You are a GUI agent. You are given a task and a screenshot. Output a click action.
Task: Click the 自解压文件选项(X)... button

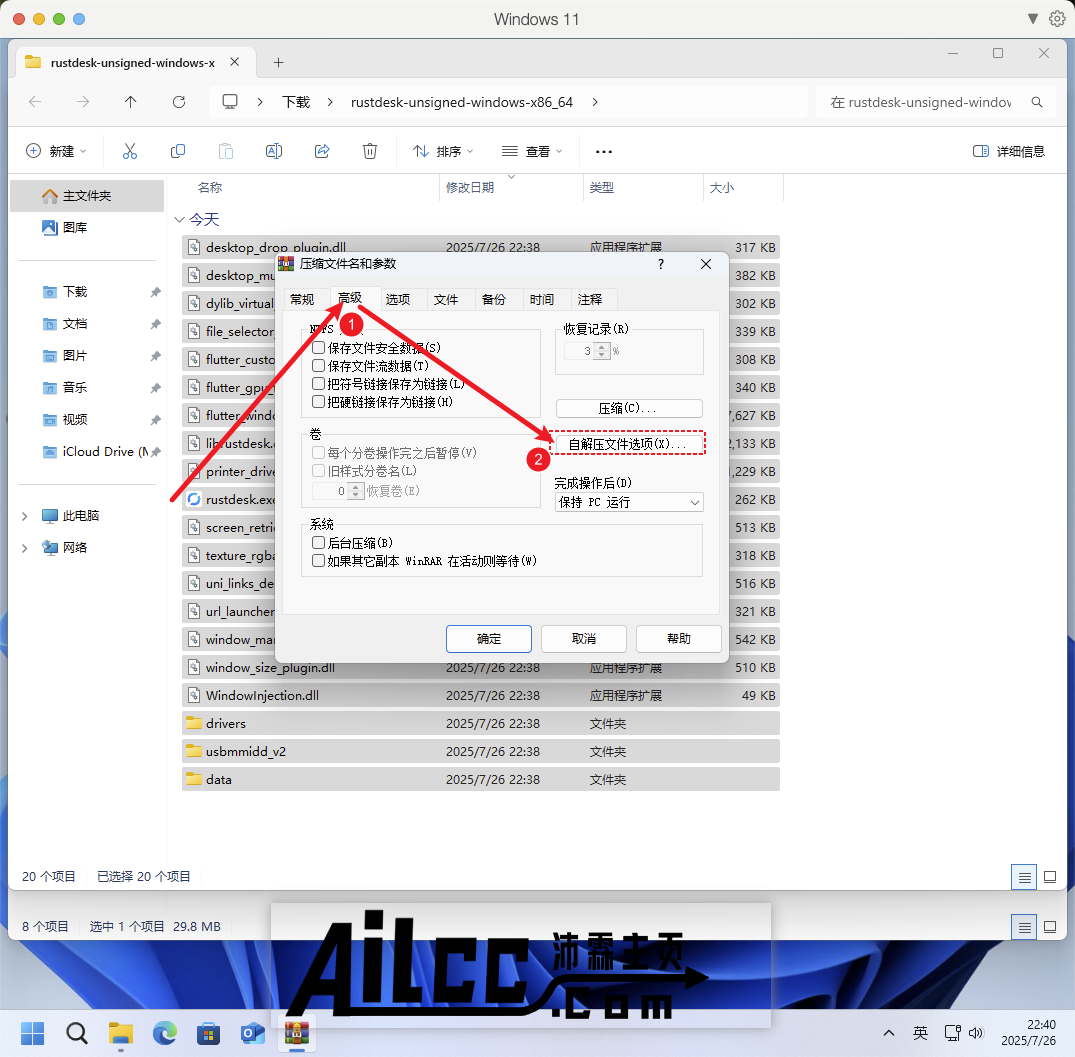click(629, 444)
